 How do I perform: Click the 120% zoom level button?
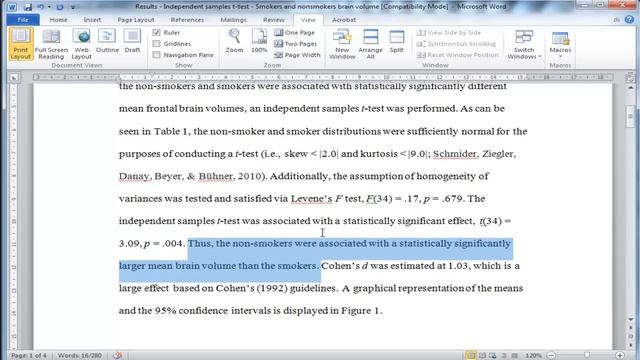pyautogui.click(x=533, y=356)
